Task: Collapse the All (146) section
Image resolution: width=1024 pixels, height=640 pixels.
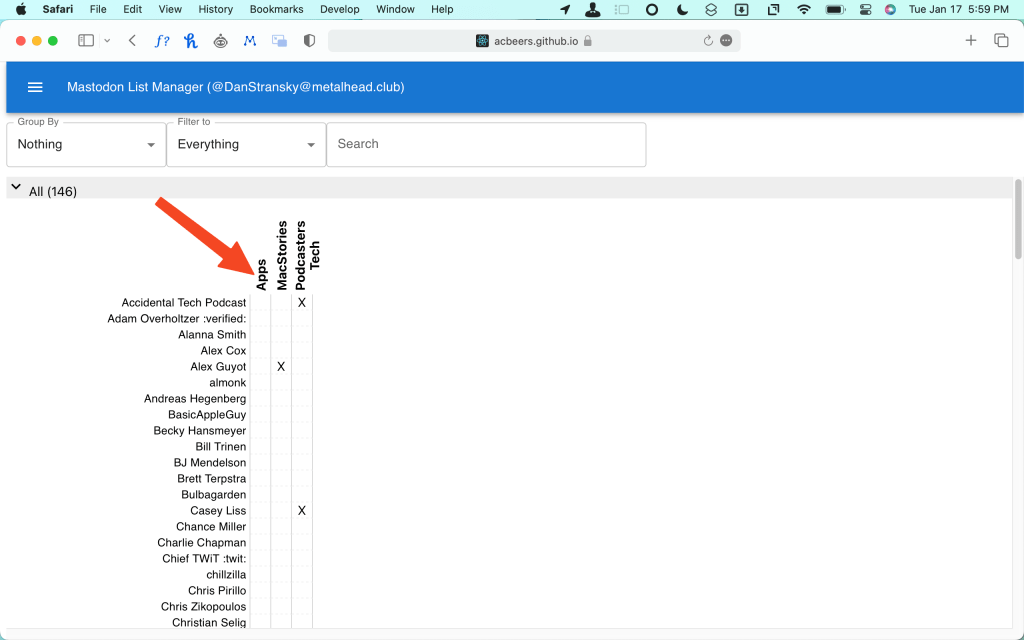Action: pyautogui.click(x=16, y=186)
